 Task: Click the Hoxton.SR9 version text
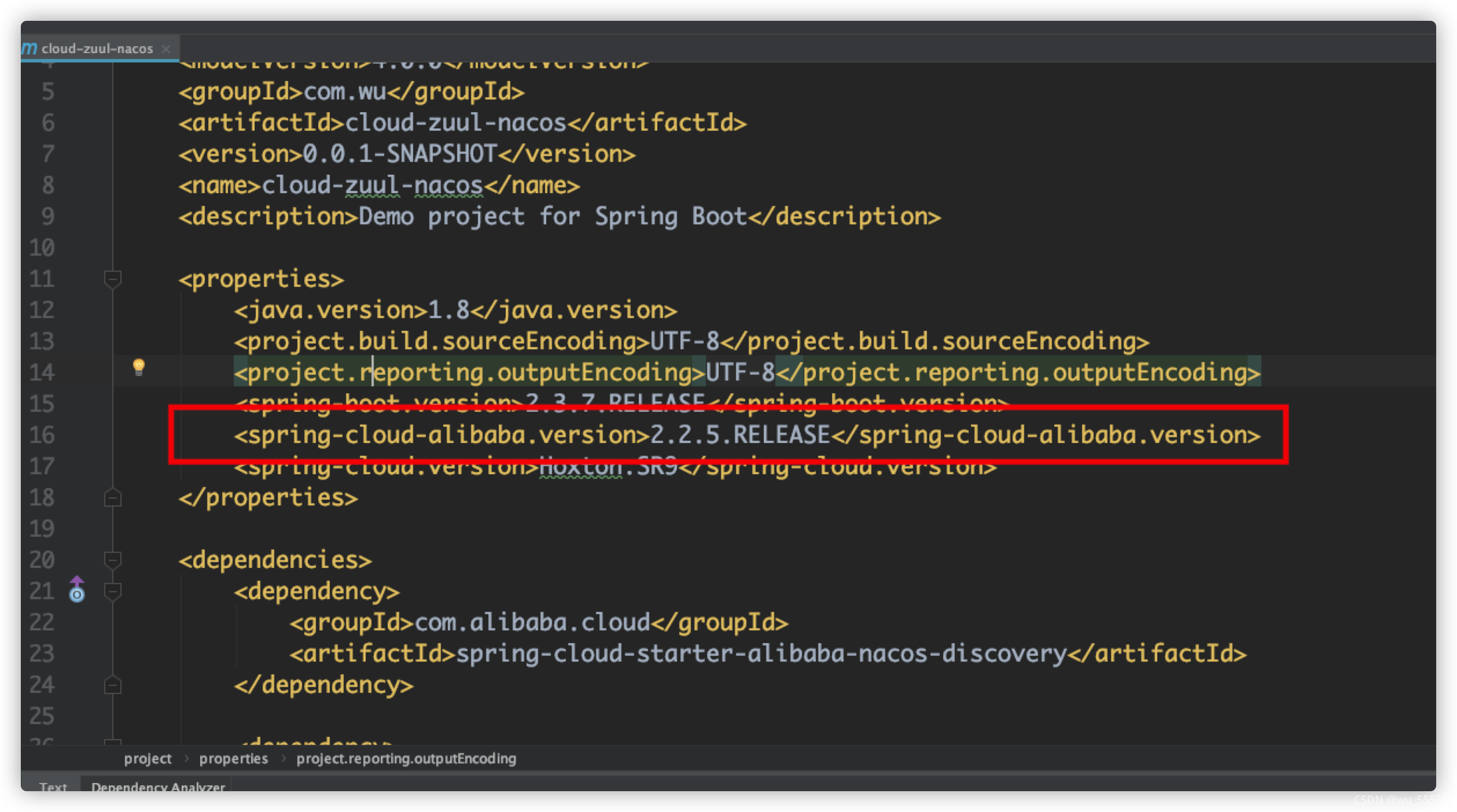(608, 466)
